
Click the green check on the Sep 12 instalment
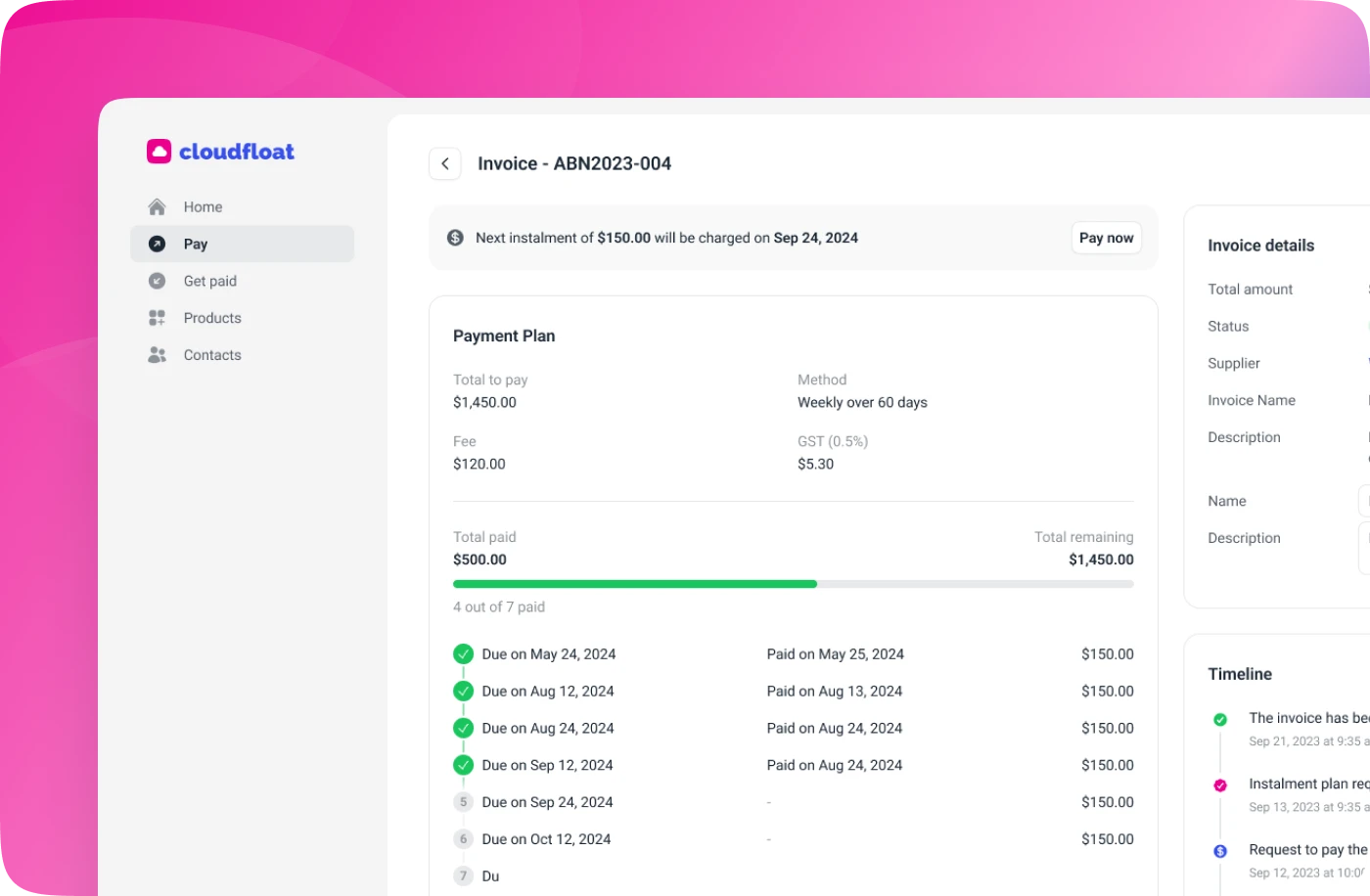[x=463, y=764]
